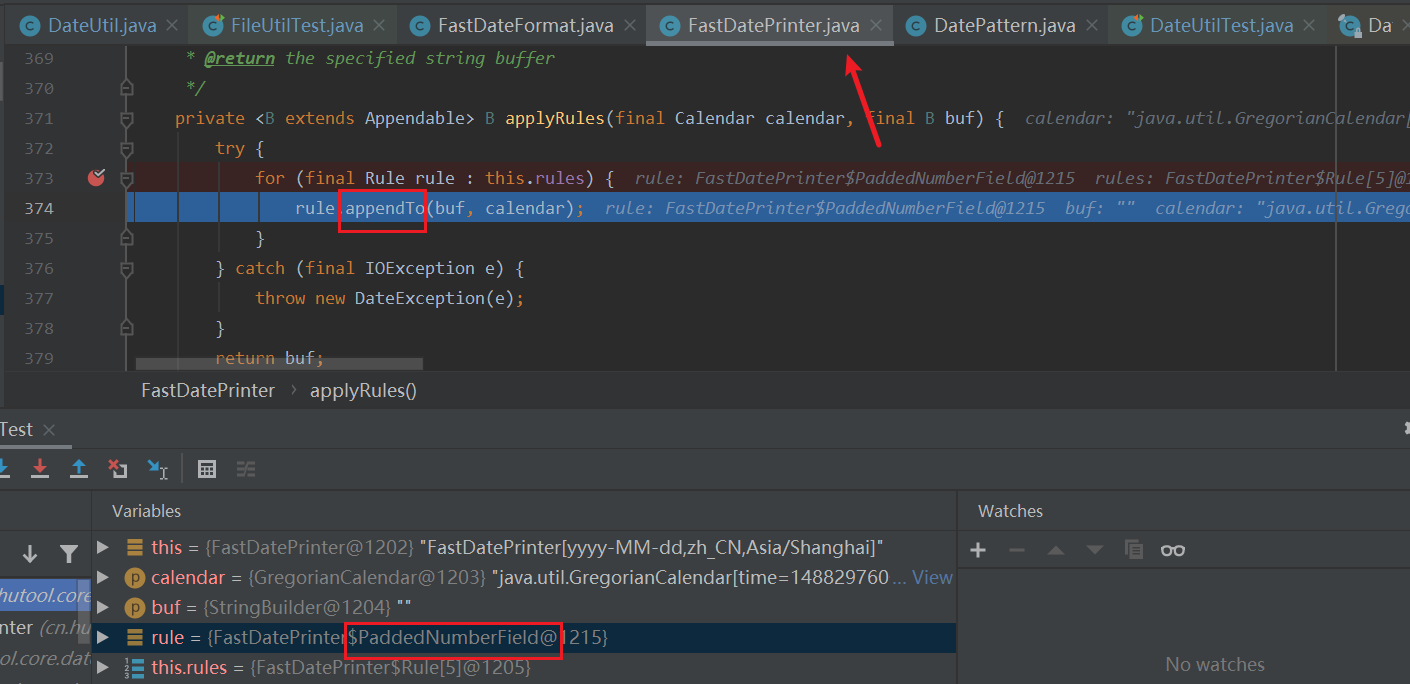Select the 'buf' StringBuilder variable row
The width and height of the screenshot is (1410, 684).
[x=523, y=607]
